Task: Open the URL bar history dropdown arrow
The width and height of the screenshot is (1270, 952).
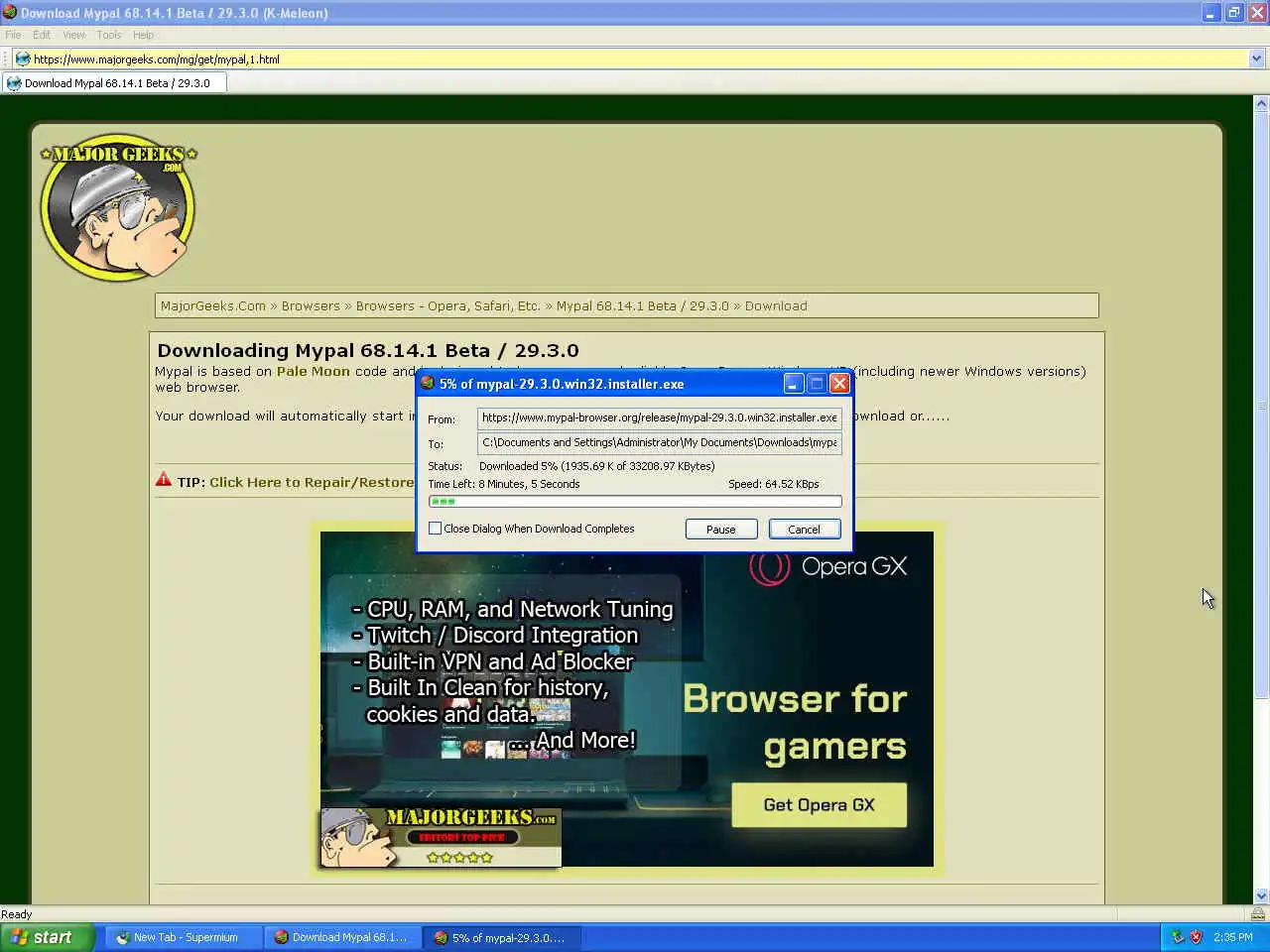Action: point(1257,59)
